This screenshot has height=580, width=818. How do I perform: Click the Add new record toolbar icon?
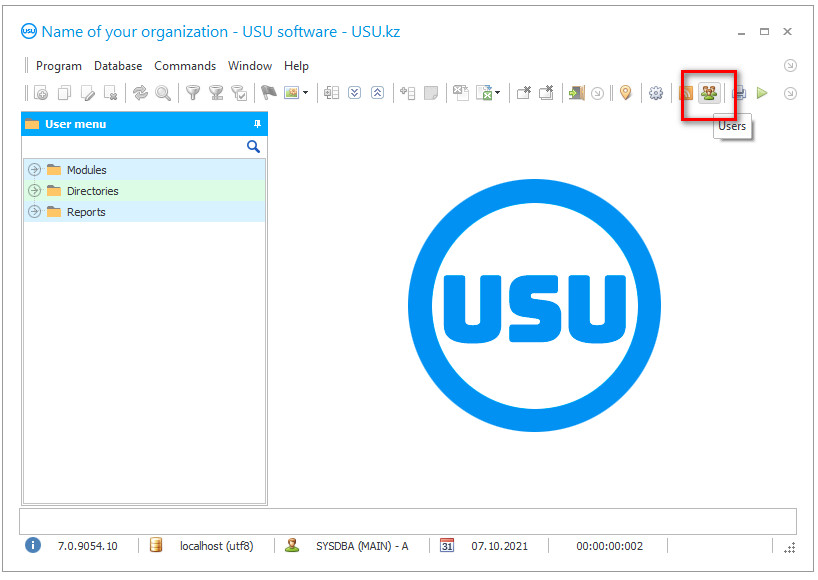coord(41,93)
